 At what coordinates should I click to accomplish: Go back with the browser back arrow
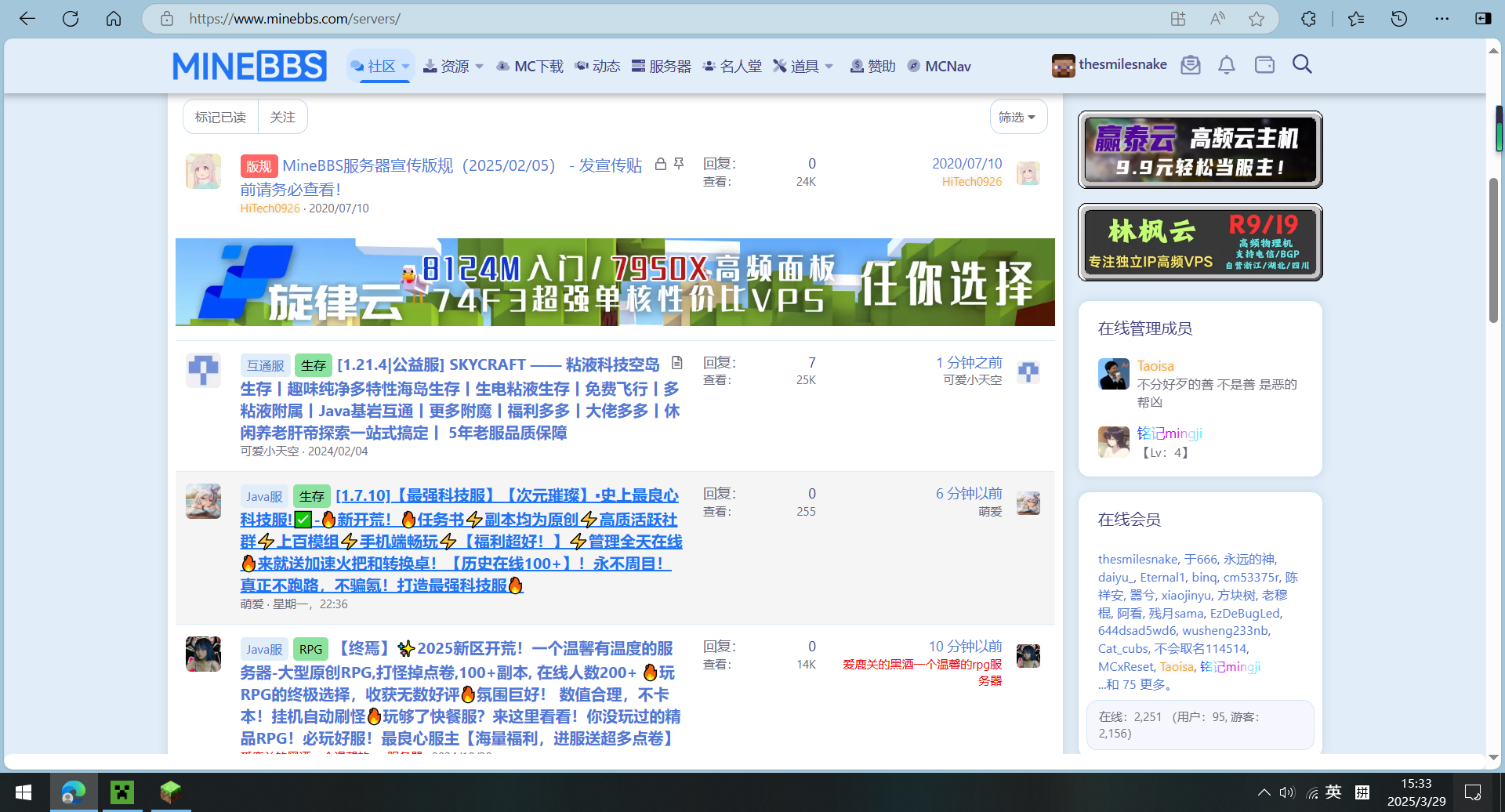click(x=27, y=19)
